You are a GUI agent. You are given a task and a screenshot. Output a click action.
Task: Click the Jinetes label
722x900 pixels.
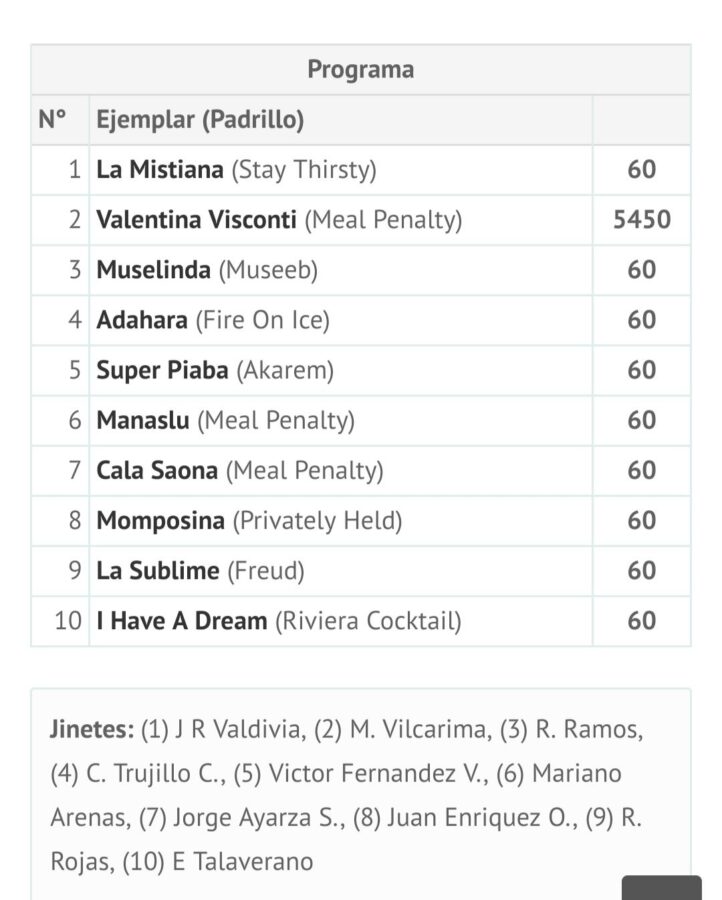tap(92, 730)
